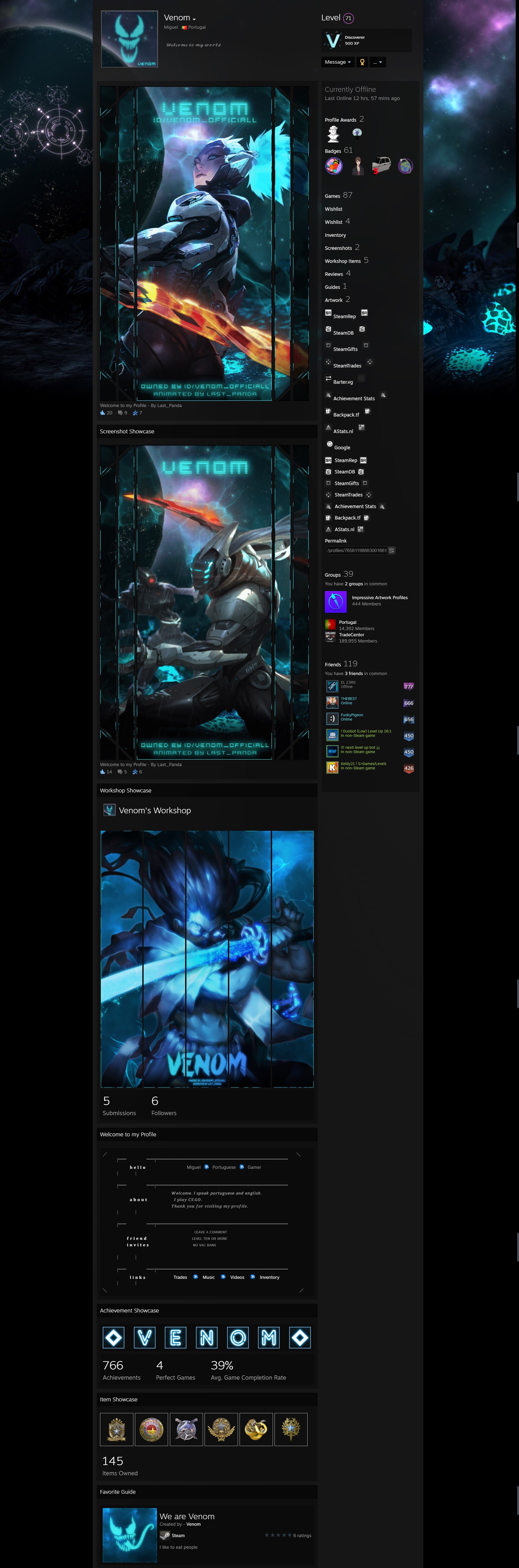
Task: View all 39 Groups
Action: (x=339, y=574)
